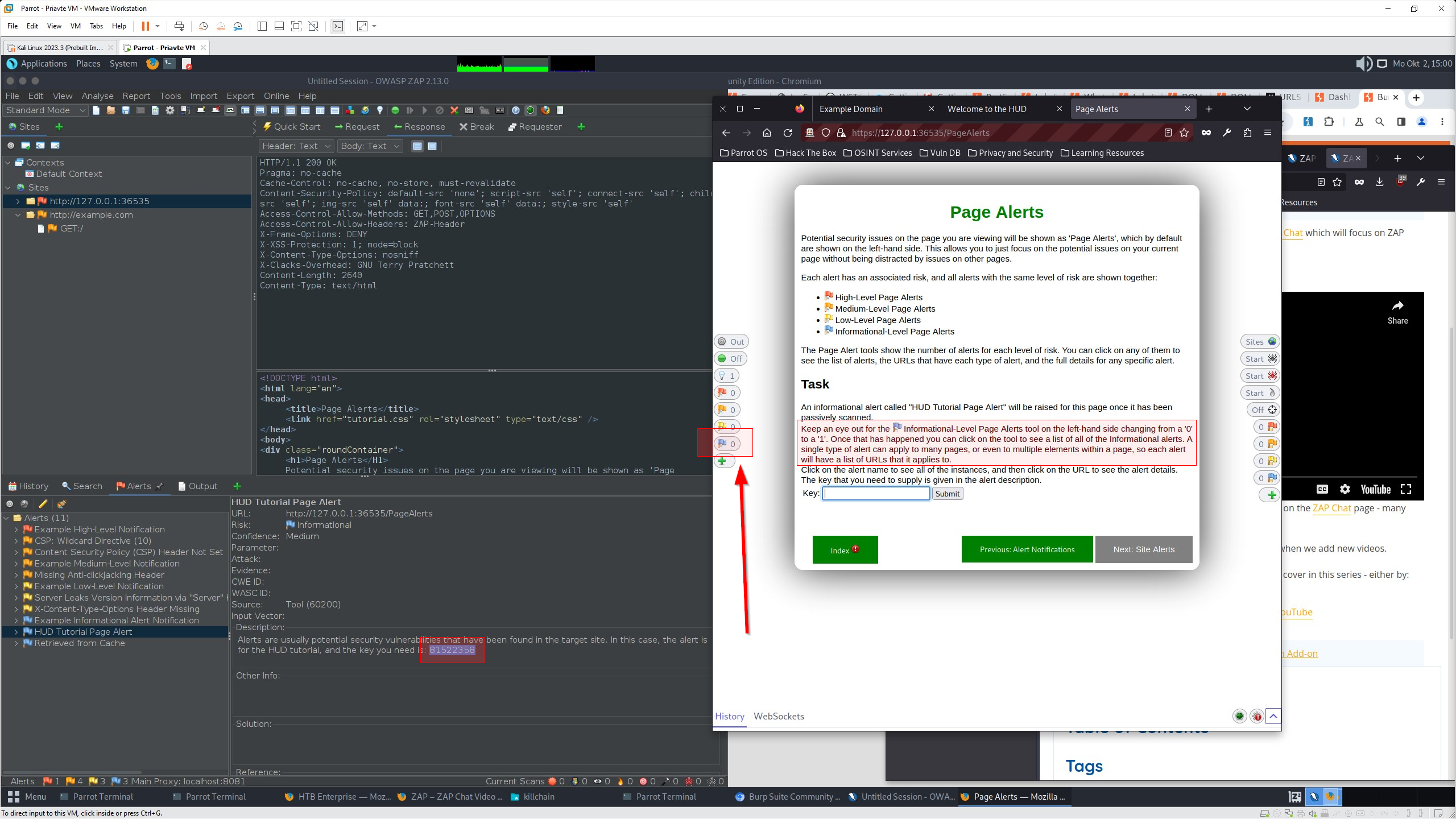Image resolution: width=1456 pixels, height=819 pixels.
Task: Click the 'Previous: Alert Notifications' button
Action: point(1027,549)
